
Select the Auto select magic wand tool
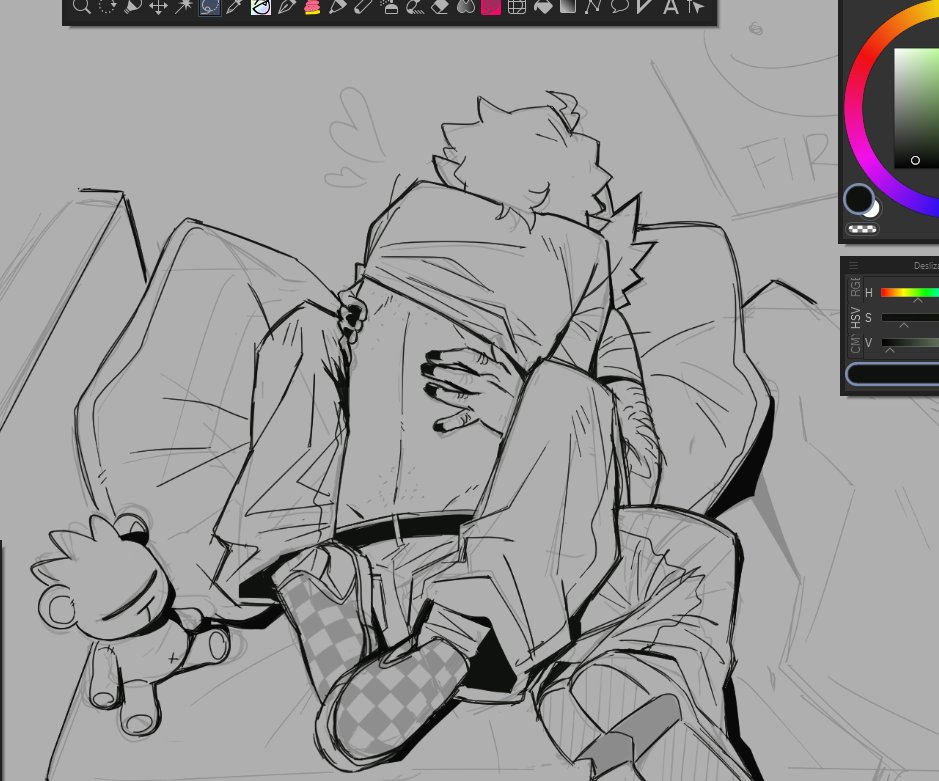(x=184, y=7)
